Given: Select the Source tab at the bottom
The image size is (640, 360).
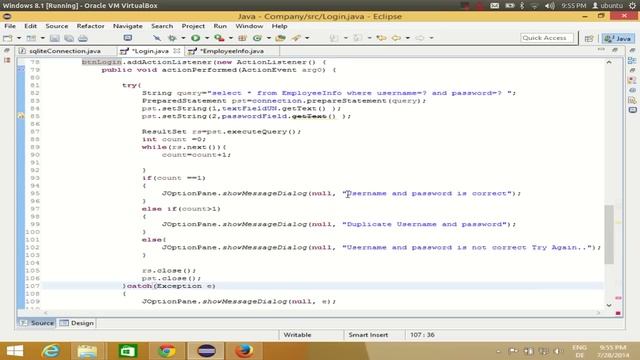Looking at the screenshot, I should coord(37,323).
